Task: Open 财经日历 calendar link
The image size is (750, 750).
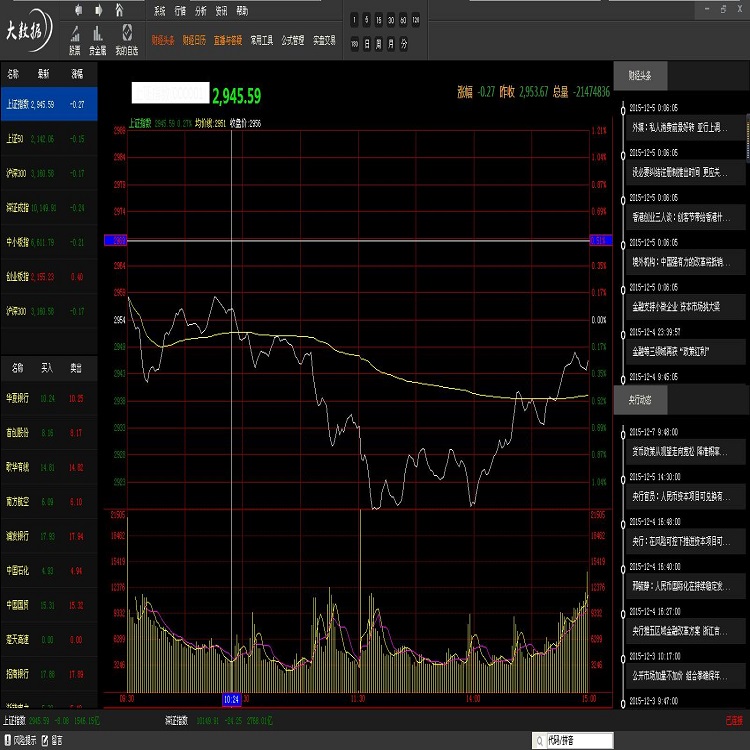Action: pyautogui.click(x=194, y=40)
